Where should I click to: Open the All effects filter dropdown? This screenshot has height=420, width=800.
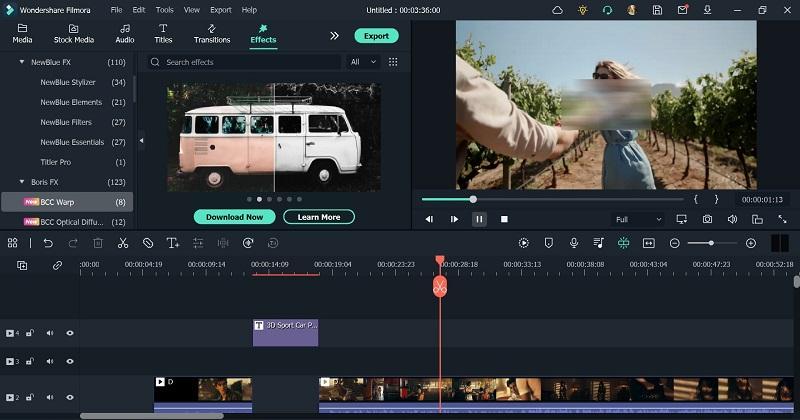point(363,62)
